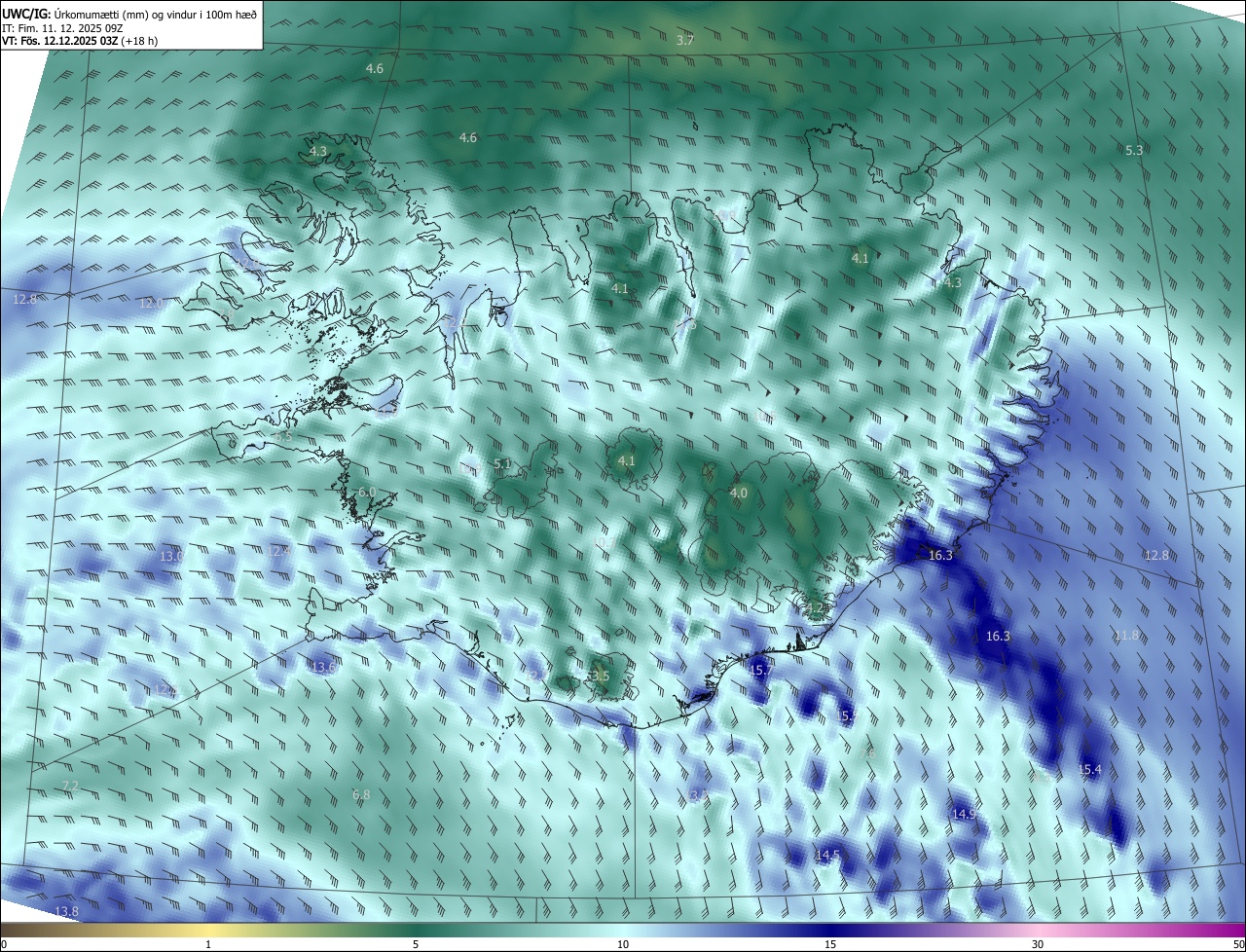
Task: Click the 13.8 value label
Action: click(x=66, y=911)
